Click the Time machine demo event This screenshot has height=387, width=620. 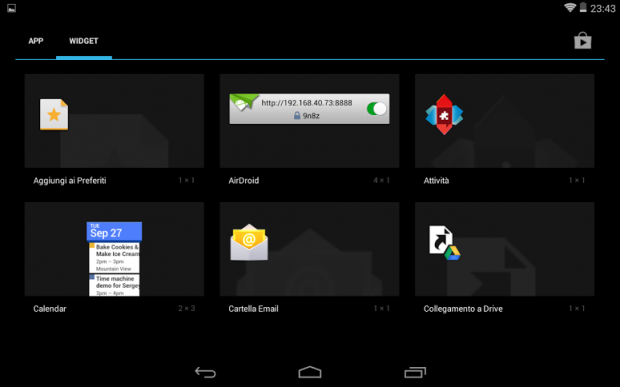pyautogui.click(x=114, y=285)
